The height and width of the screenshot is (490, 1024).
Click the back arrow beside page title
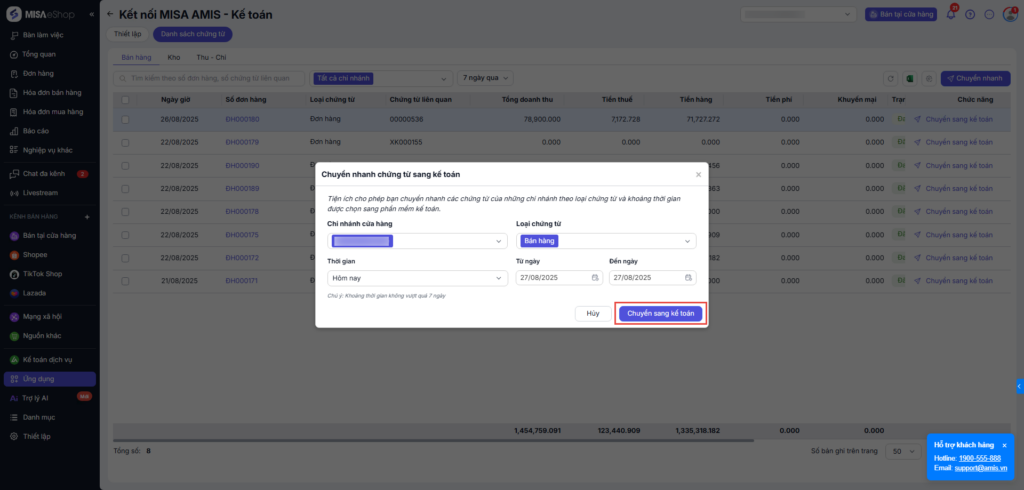pos(110,15)
